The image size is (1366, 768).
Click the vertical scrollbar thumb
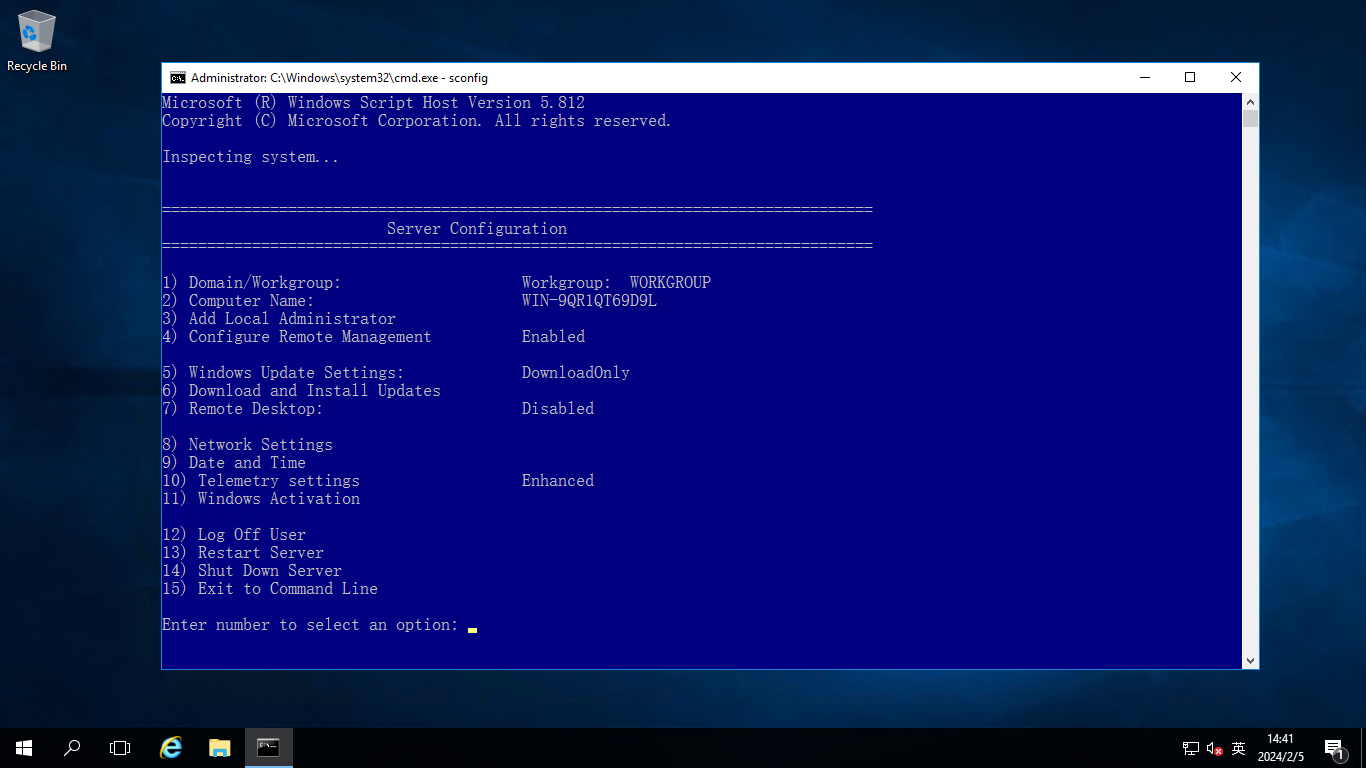(1250, 119)
